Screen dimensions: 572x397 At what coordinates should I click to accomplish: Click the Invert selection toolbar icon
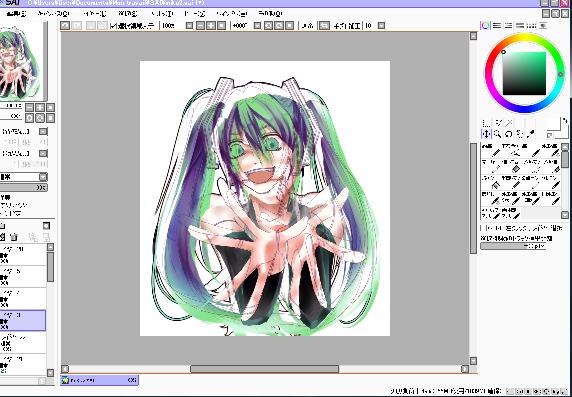click(103, 26)
